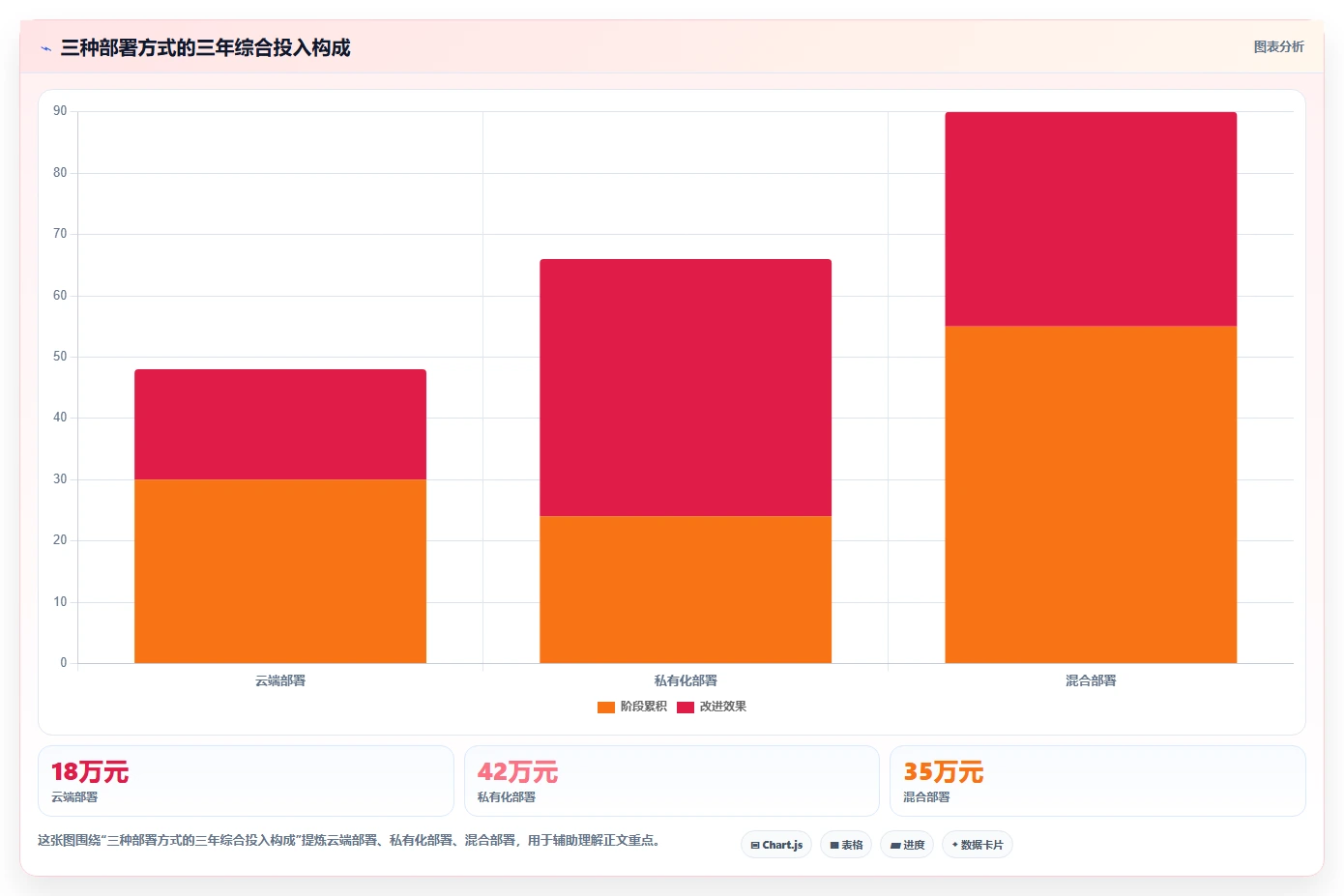Click the orange 阶段累积 legend swatch
The image size is (1344, 896).
coord(606,708)
